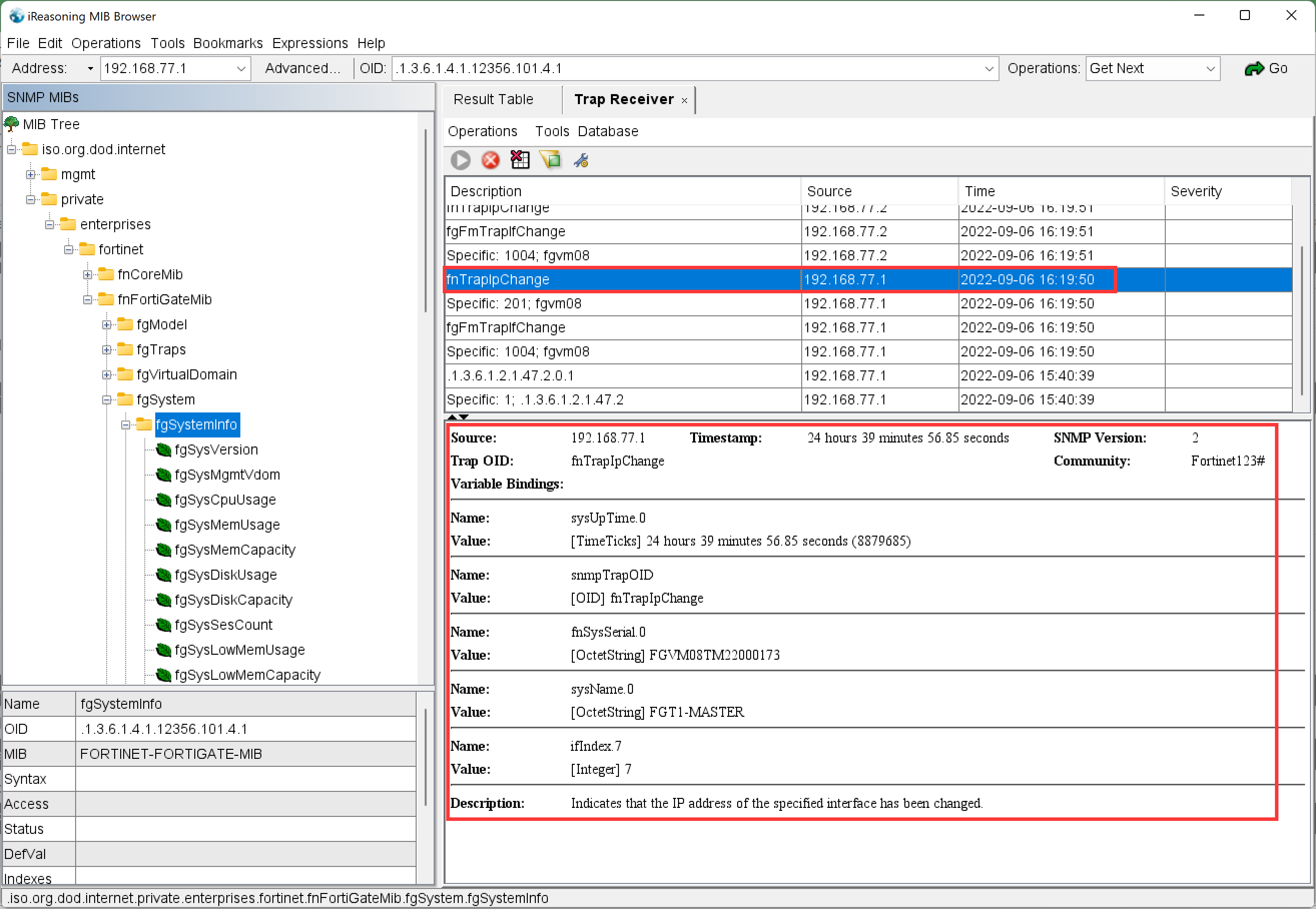Click the green Go arrow icon
Screen dimensions: 1316x909
tap(1254, 69)
